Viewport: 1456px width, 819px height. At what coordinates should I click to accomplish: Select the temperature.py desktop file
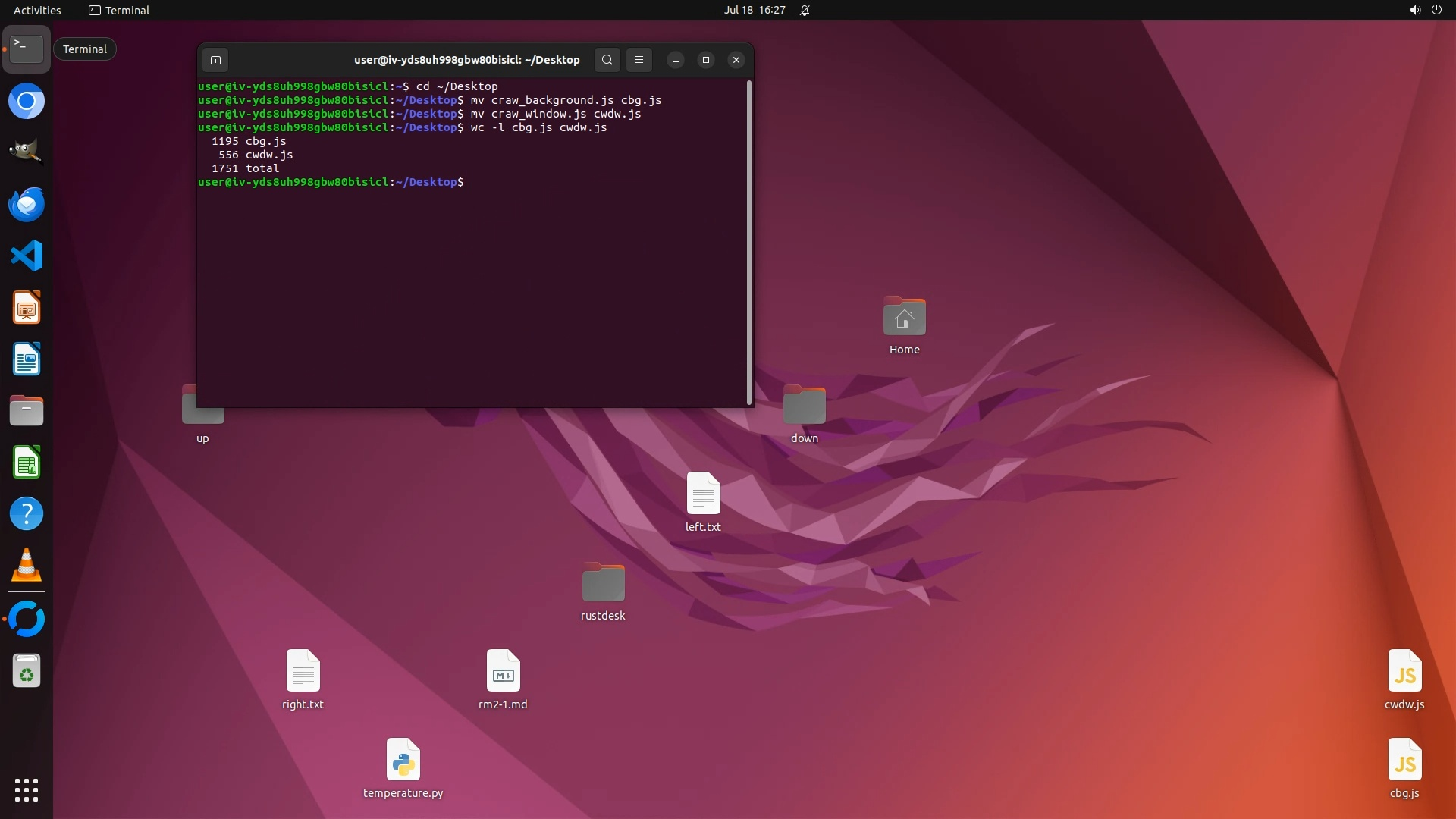coord(403,761)
